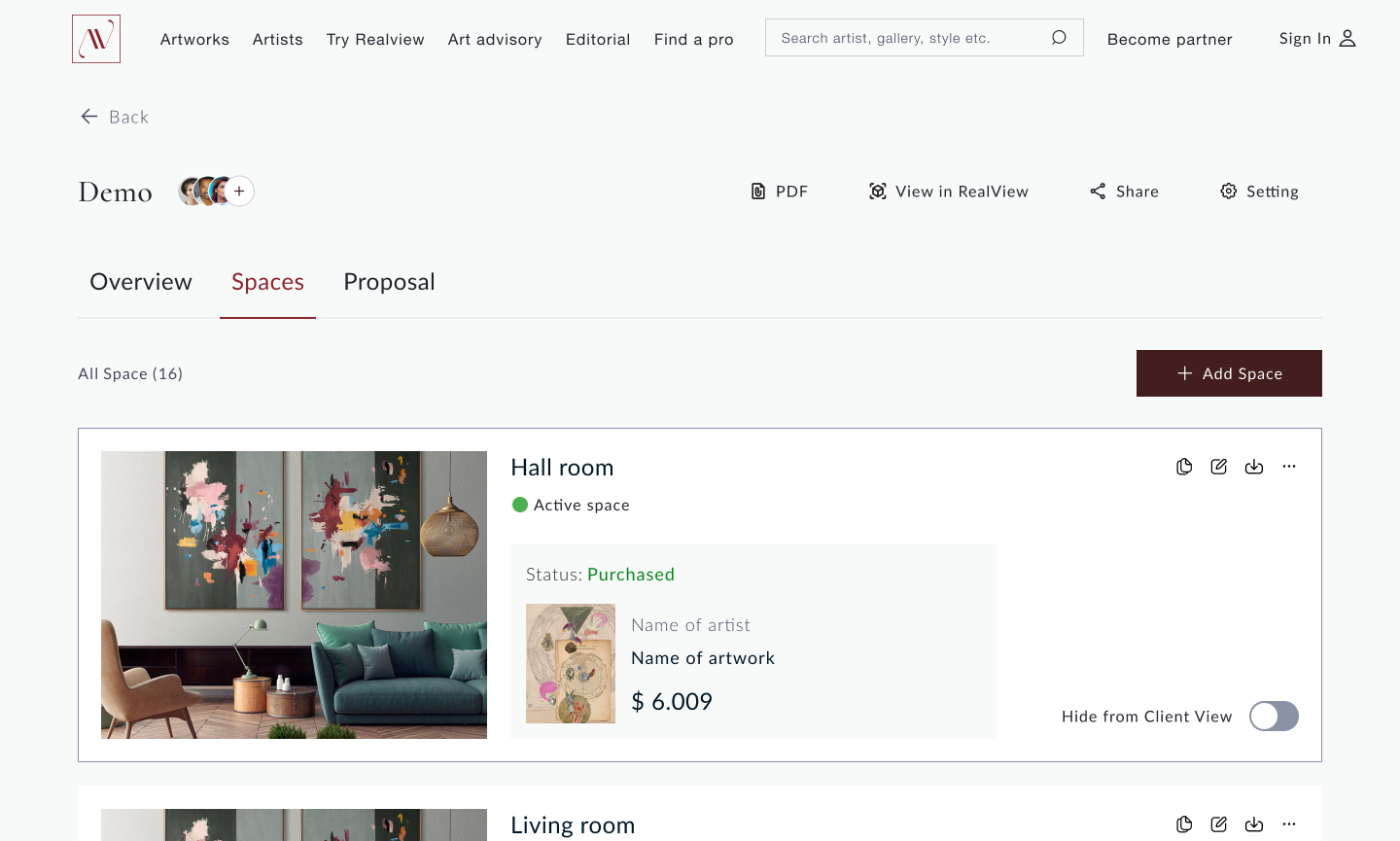
Task: Duplicate the Living room space
Action: pyautogui.click(x=1184, y=824)
